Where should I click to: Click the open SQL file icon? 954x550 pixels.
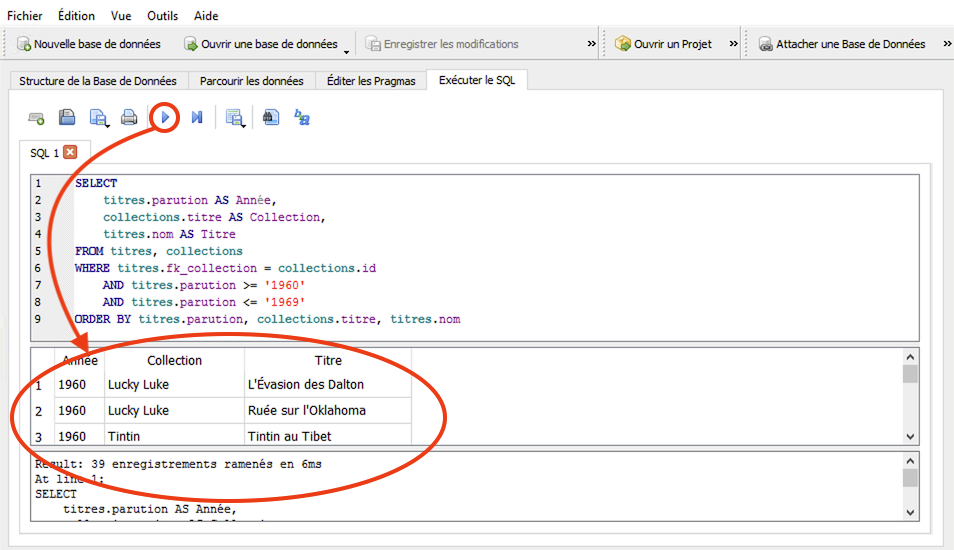(67, 118)
